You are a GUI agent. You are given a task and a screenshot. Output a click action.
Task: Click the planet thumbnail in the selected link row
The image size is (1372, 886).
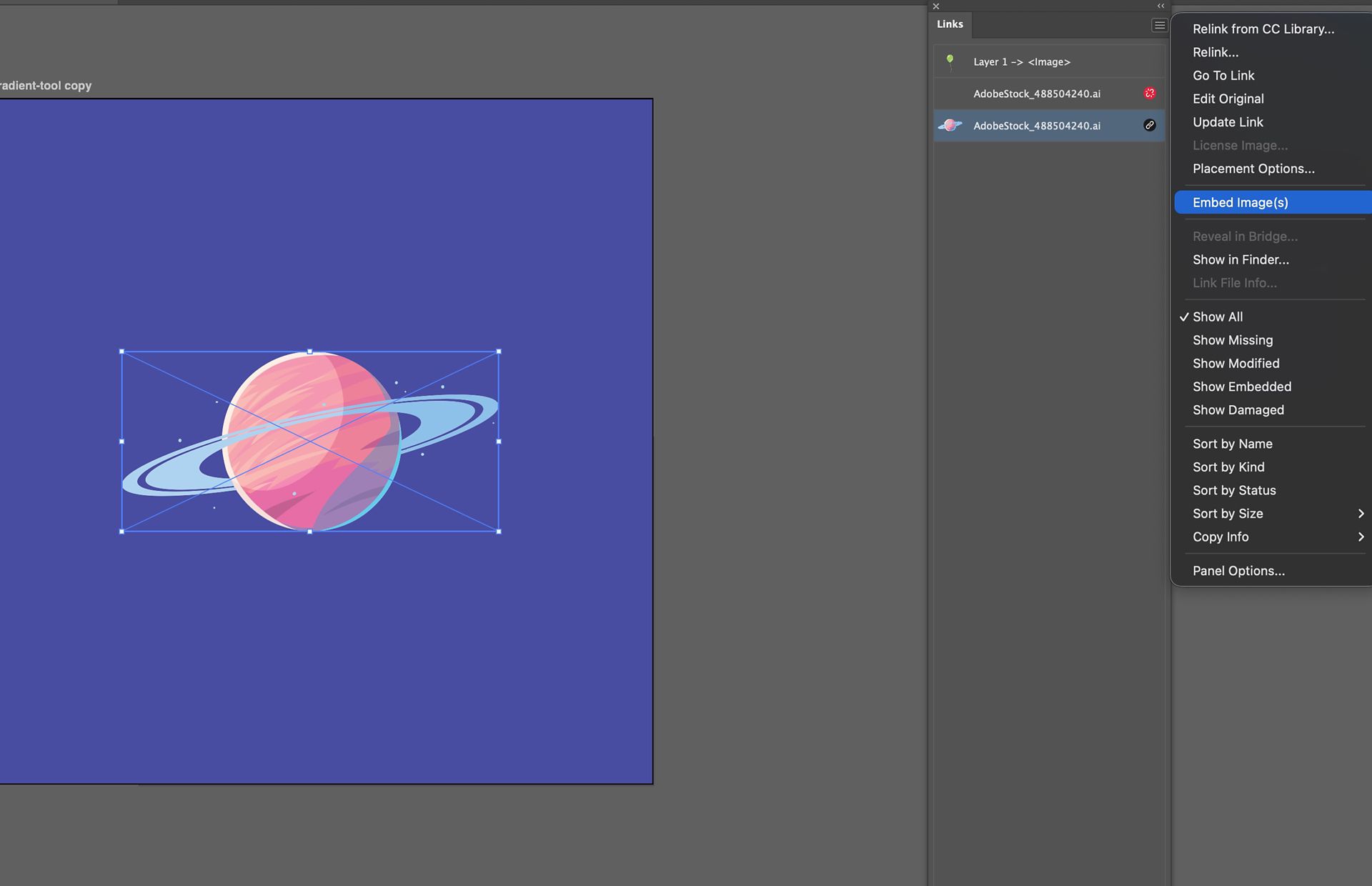950,125
